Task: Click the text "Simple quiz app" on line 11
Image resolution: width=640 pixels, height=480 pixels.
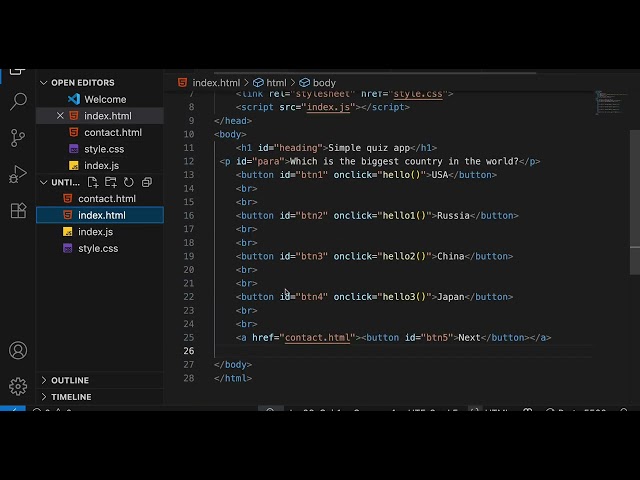Action: click(369, 148)
